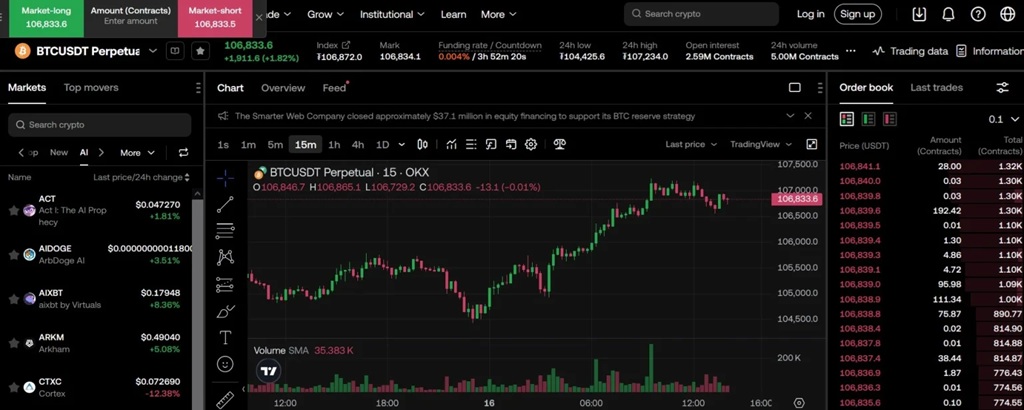The height and width of the screenshot is (410, 1024).
Task: Click the chart panel layout rectangle icon
Action: (795, 87)
